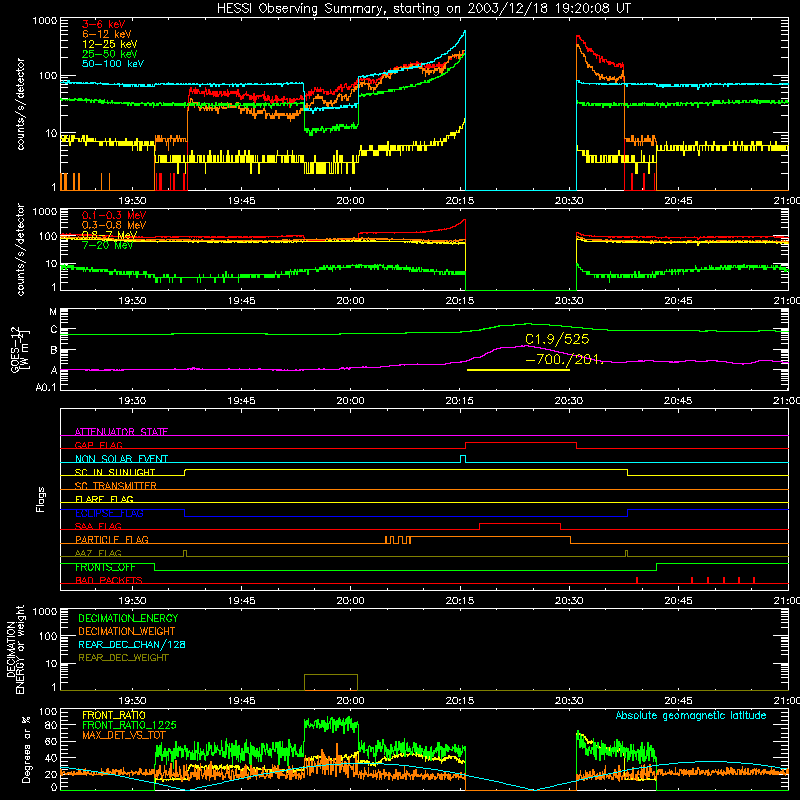Click the 20:00 tick under the Flags panel
Screen dimensions: 800x800
click(x=351, y=601)
